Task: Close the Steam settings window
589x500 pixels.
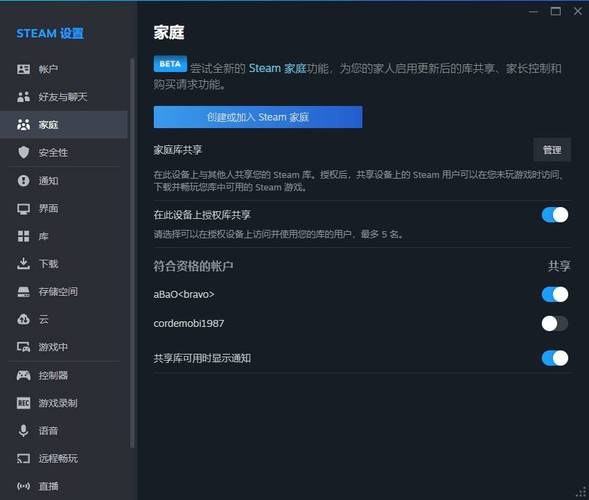Action: tap(578, 11)
